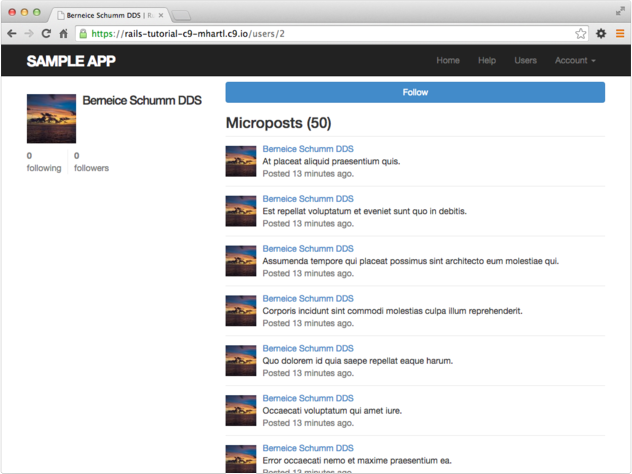Click the SAMPLE APP logo

point(71,61)
